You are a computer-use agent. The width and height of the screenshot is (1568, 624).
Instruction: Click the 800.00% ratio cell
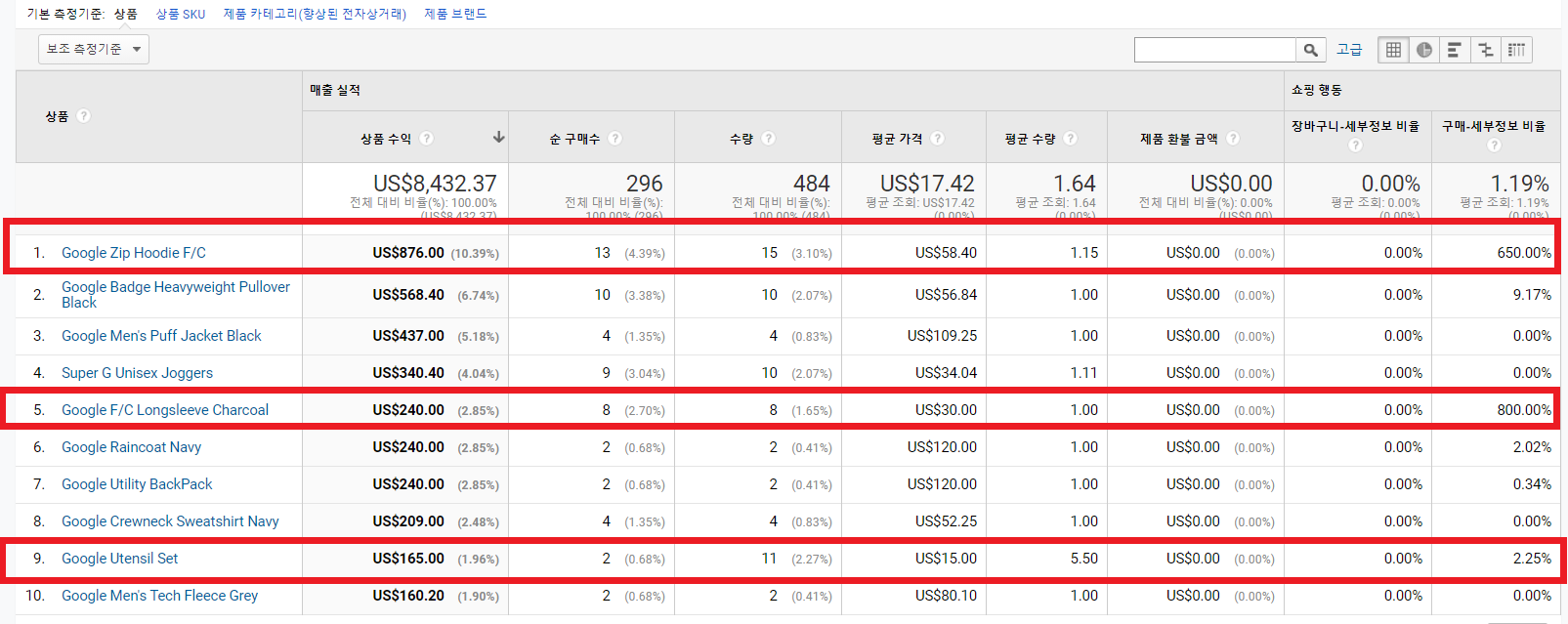pyautogui.click(x=1524, y=410)
